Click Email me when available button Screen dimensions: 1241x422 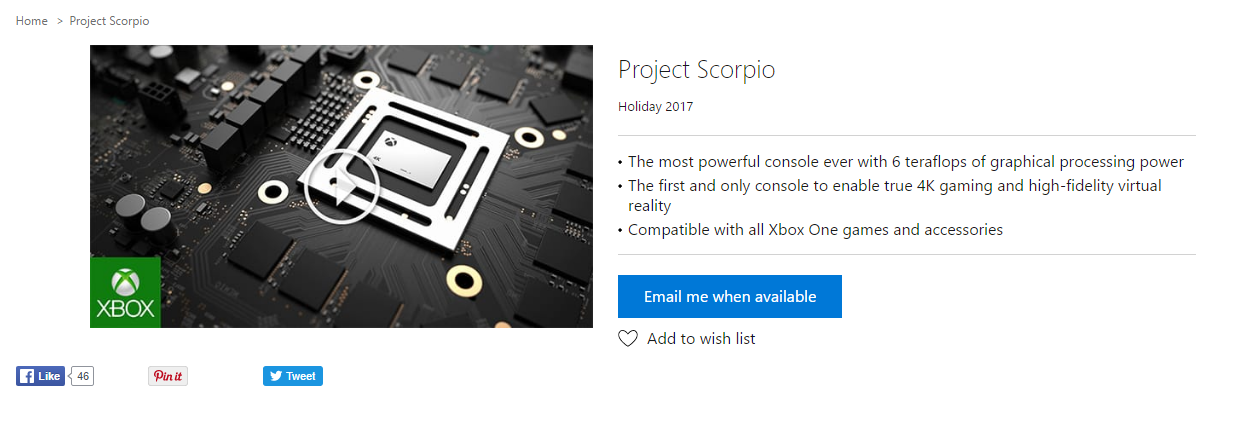pyautogui.click(x=730, y=297)
